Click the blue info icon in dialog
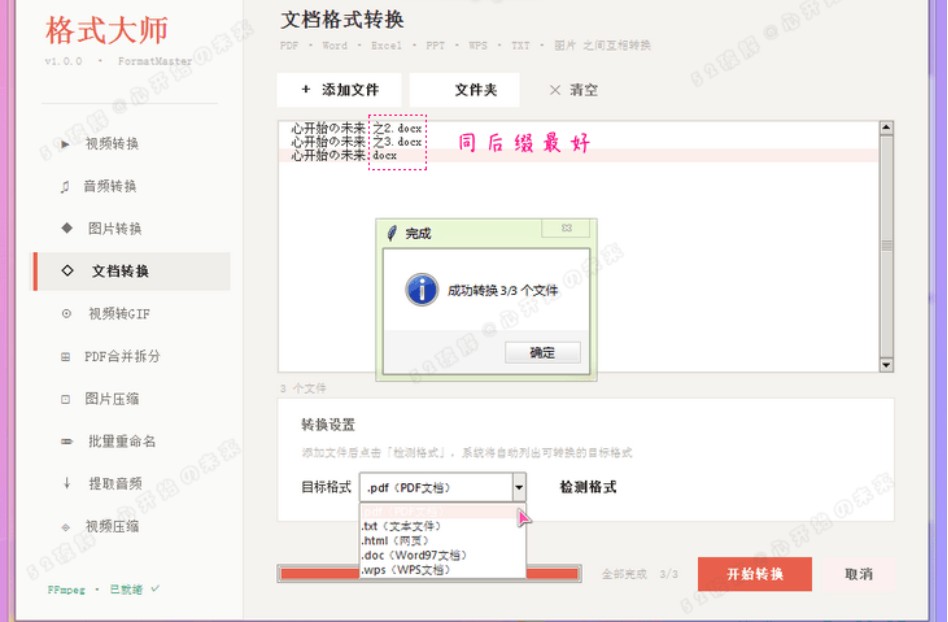Image resolution: width=948 pixels, height=622 pixels. pyautogui.click(x=421, y=290)
